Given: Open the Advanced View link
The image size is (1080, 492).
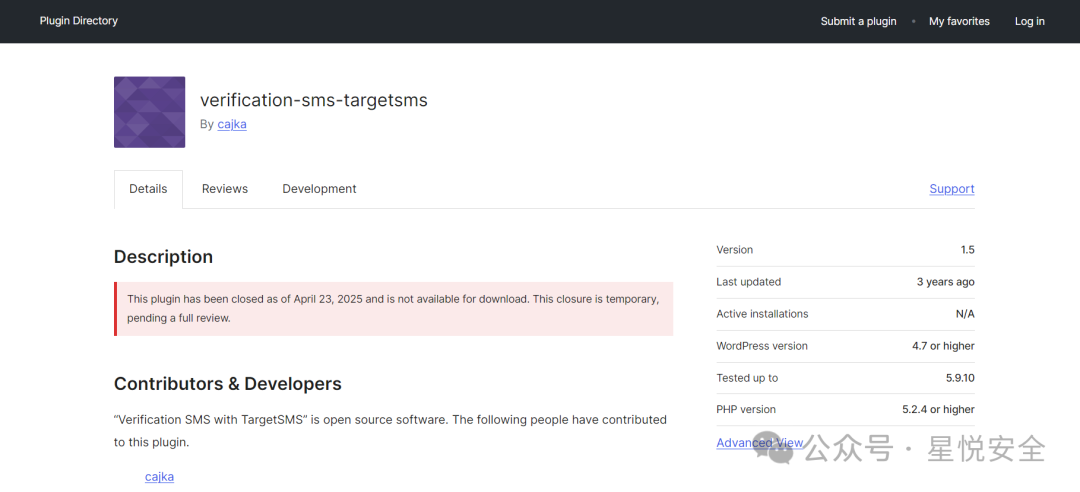Looking at the screenshot, I should tap(759, 442).
